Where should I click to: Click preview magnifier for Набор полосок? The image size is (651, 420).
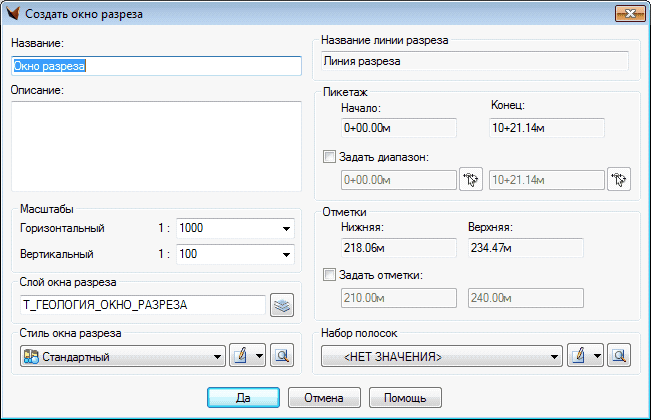coord(619,356)
